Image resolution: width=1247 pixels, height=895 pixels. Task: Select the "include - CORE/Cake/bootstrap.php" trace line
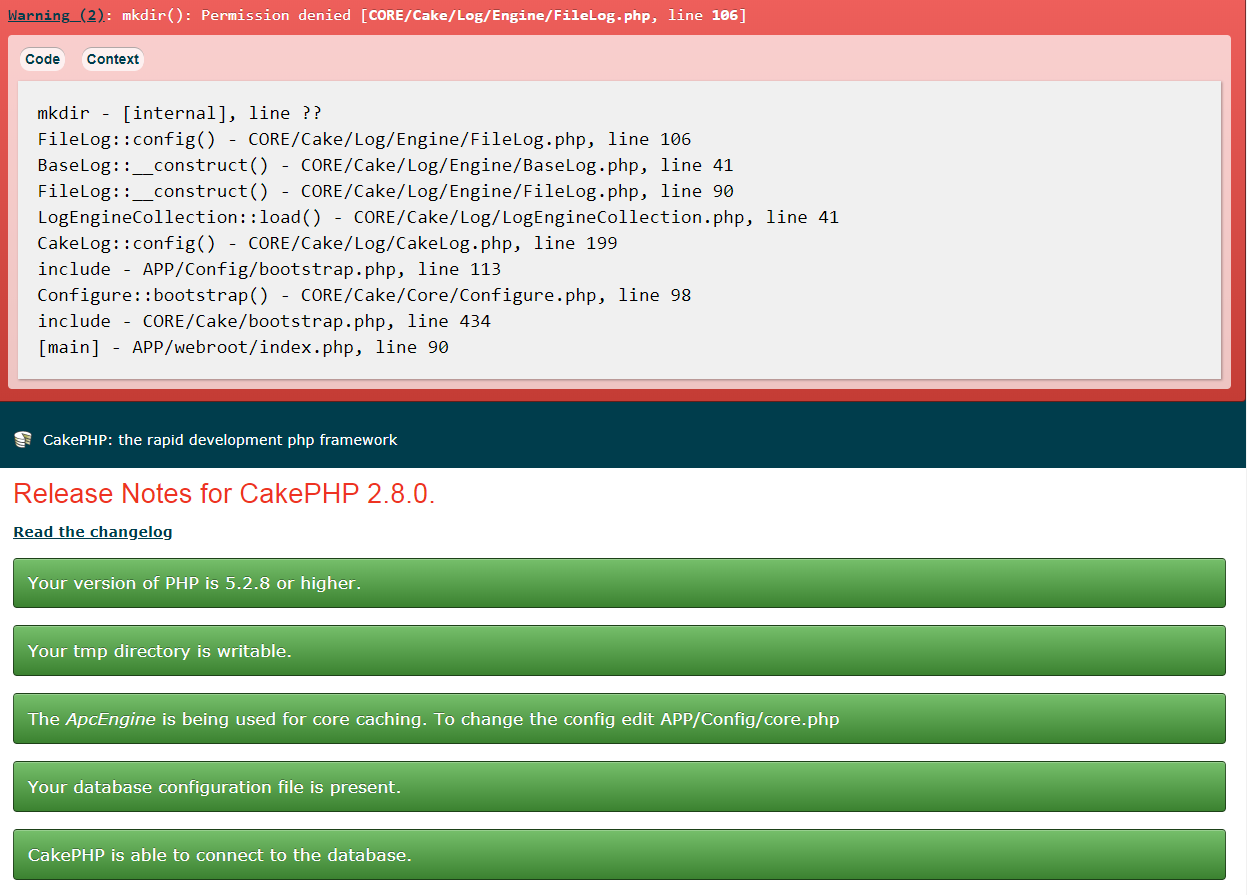point(264,321)
